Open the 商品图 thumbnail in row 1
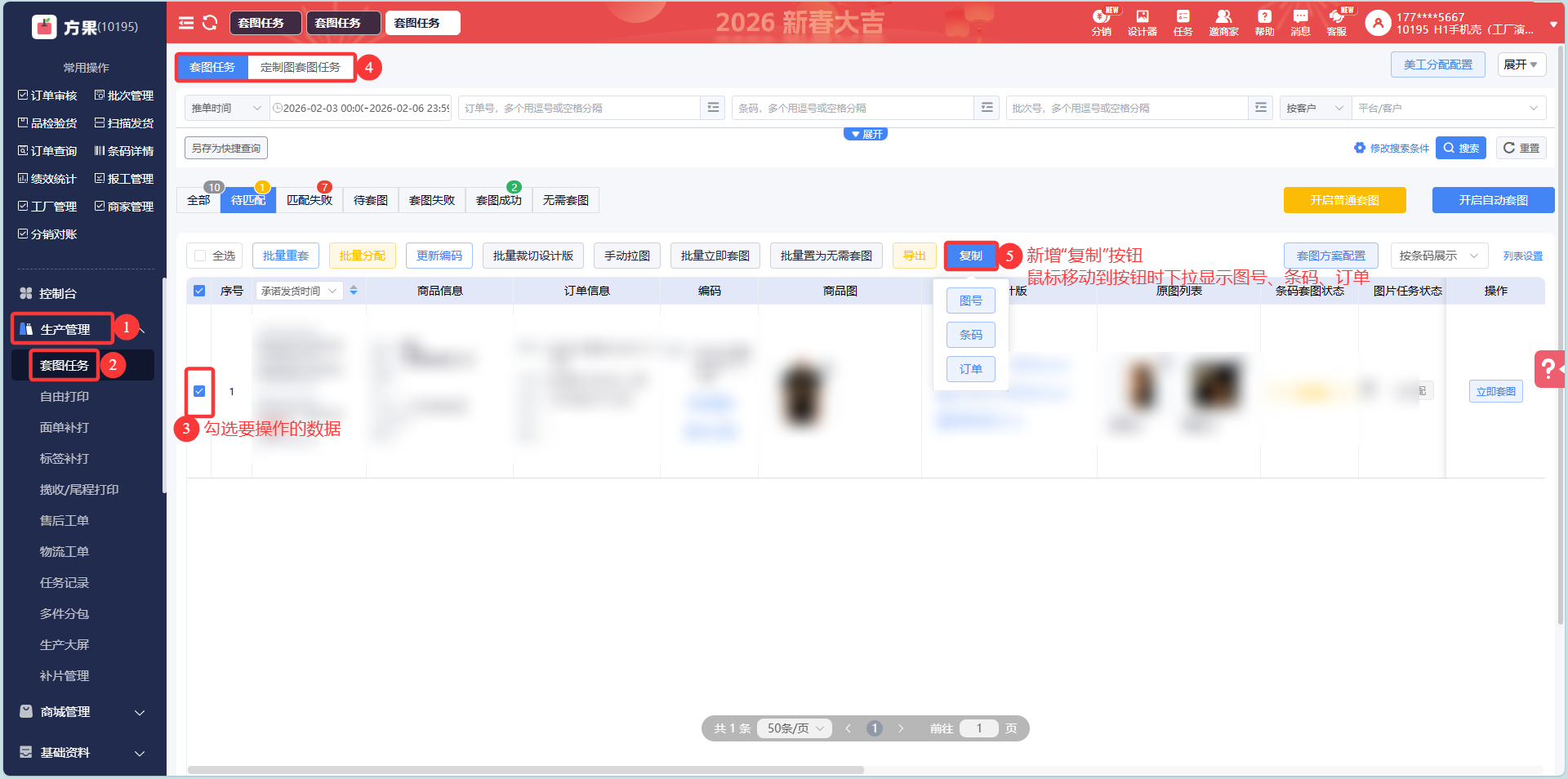Viewport: 1568px width, 779px height. 802,394
